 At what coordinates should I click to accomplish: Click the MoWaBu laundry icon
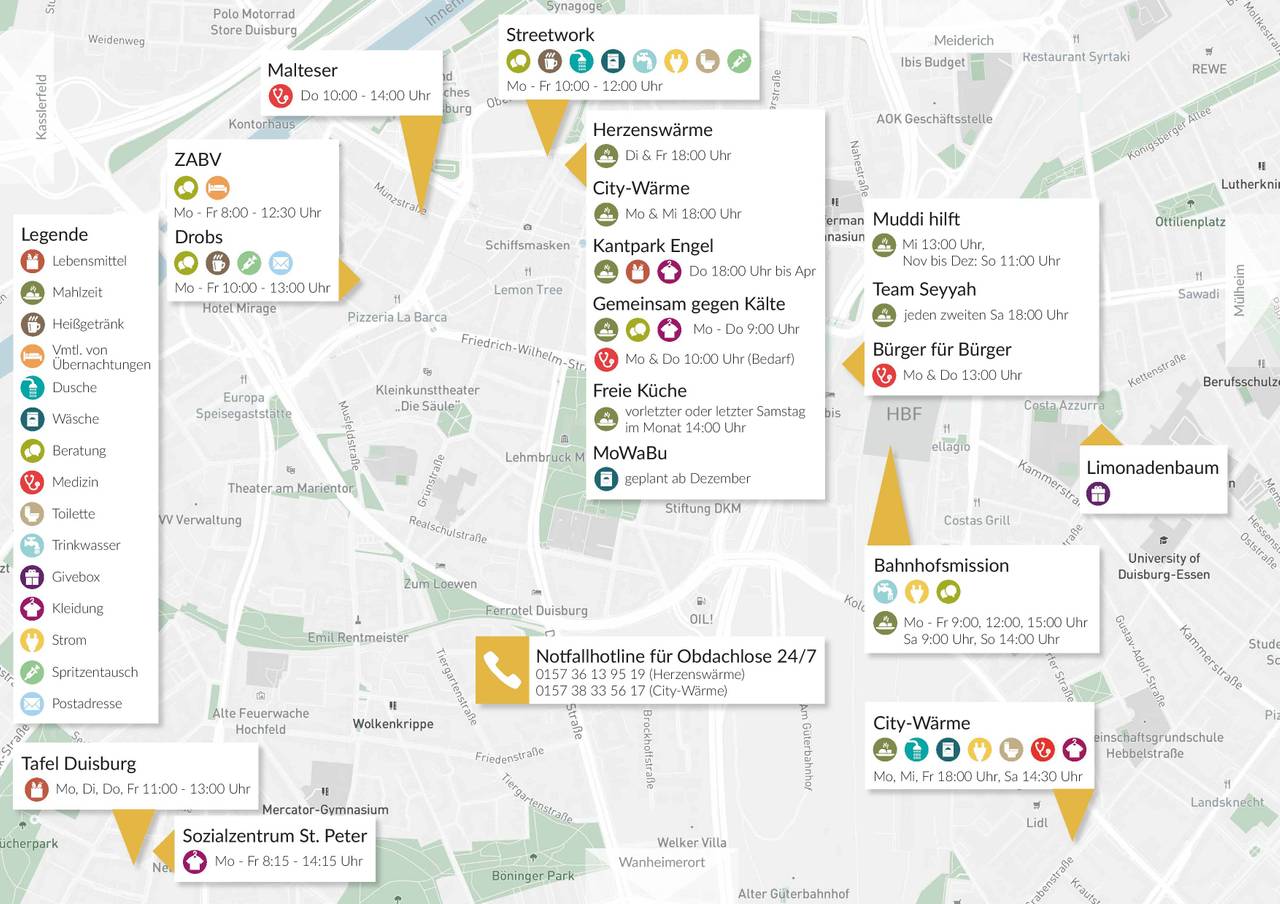(x=606, y=478)
